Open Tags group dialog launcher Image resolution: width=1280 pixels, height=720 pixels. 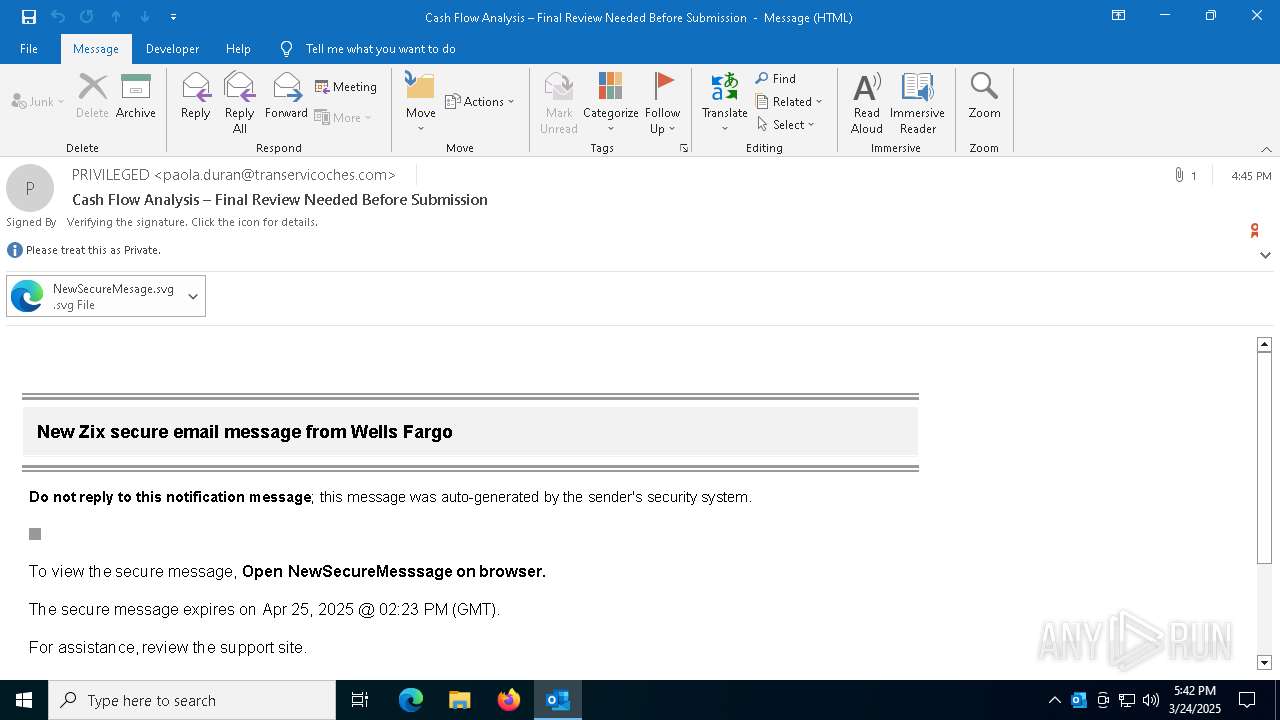(x=685, y=148)
